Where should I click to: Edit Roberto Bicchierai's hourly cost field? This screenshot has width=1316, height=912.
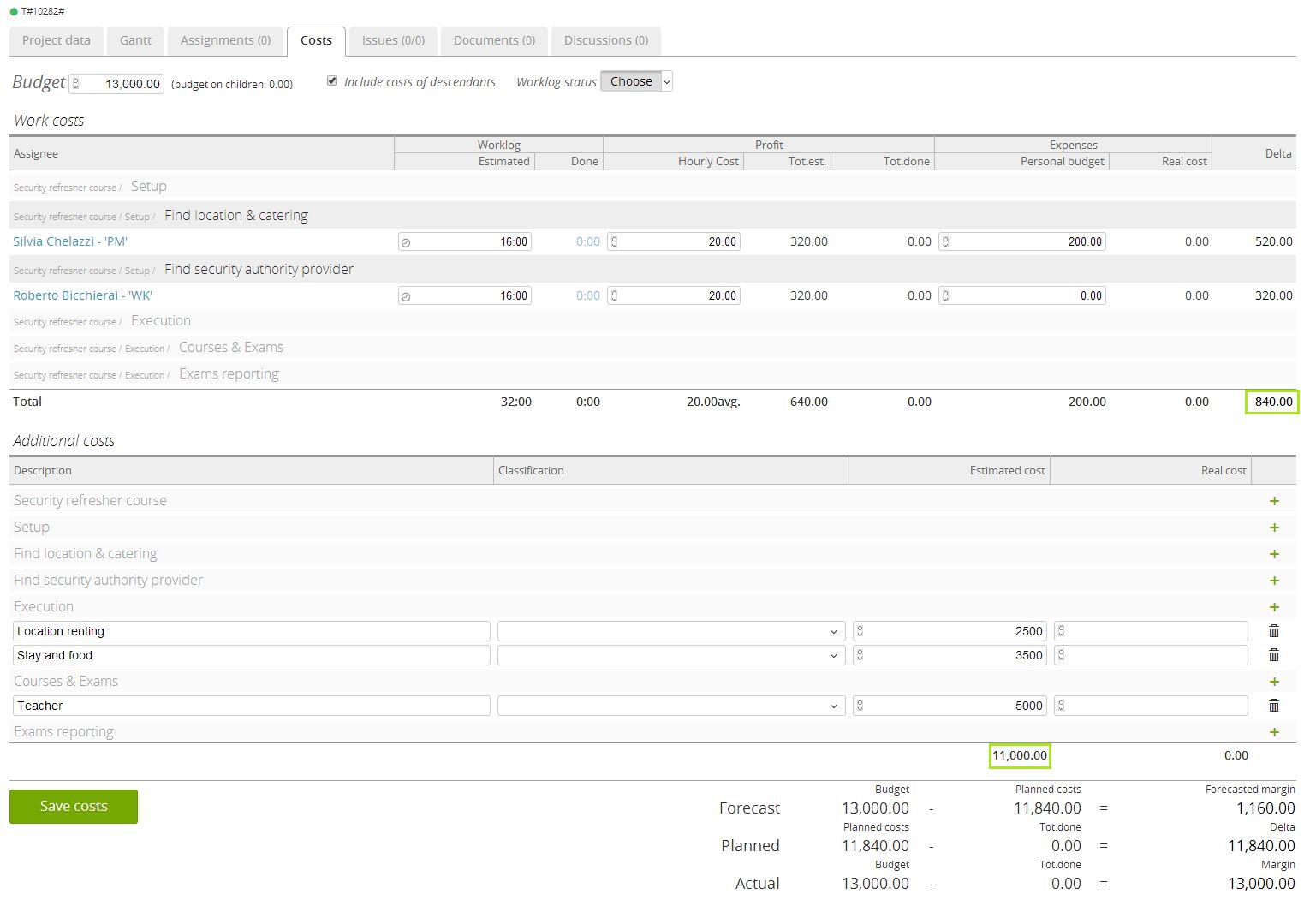click(674, 295)
